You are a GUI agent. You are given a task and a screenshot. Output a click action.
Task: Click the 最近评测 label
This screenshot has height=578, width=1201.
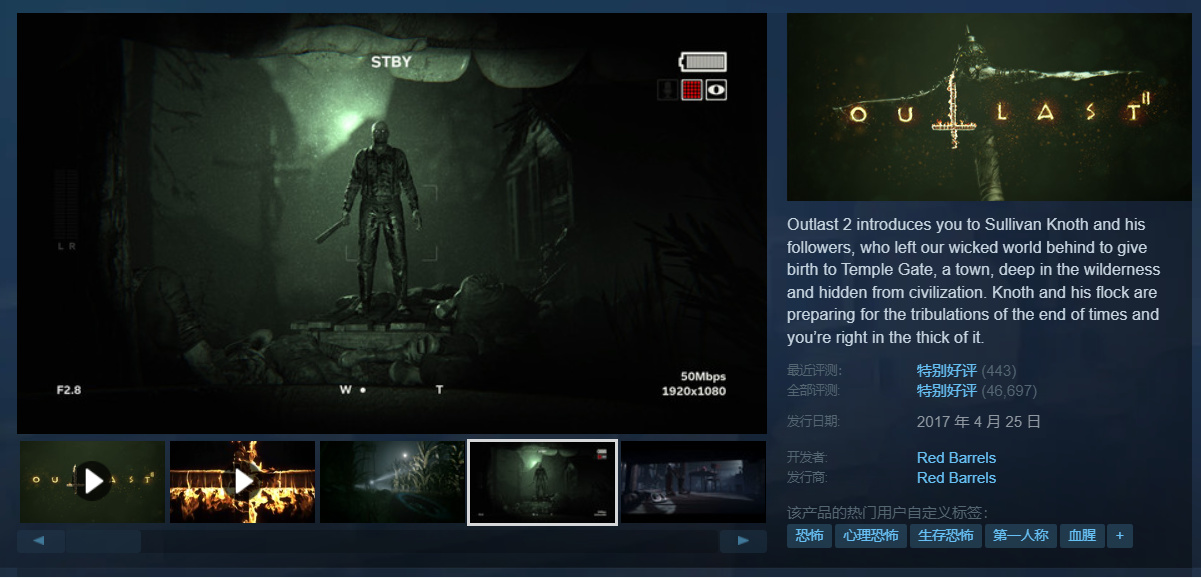pos(814,371)
